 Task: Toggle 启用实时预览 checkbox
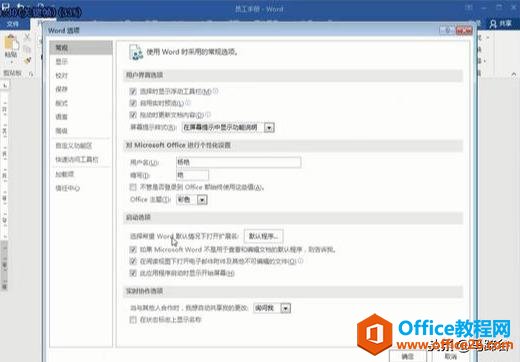133,103
